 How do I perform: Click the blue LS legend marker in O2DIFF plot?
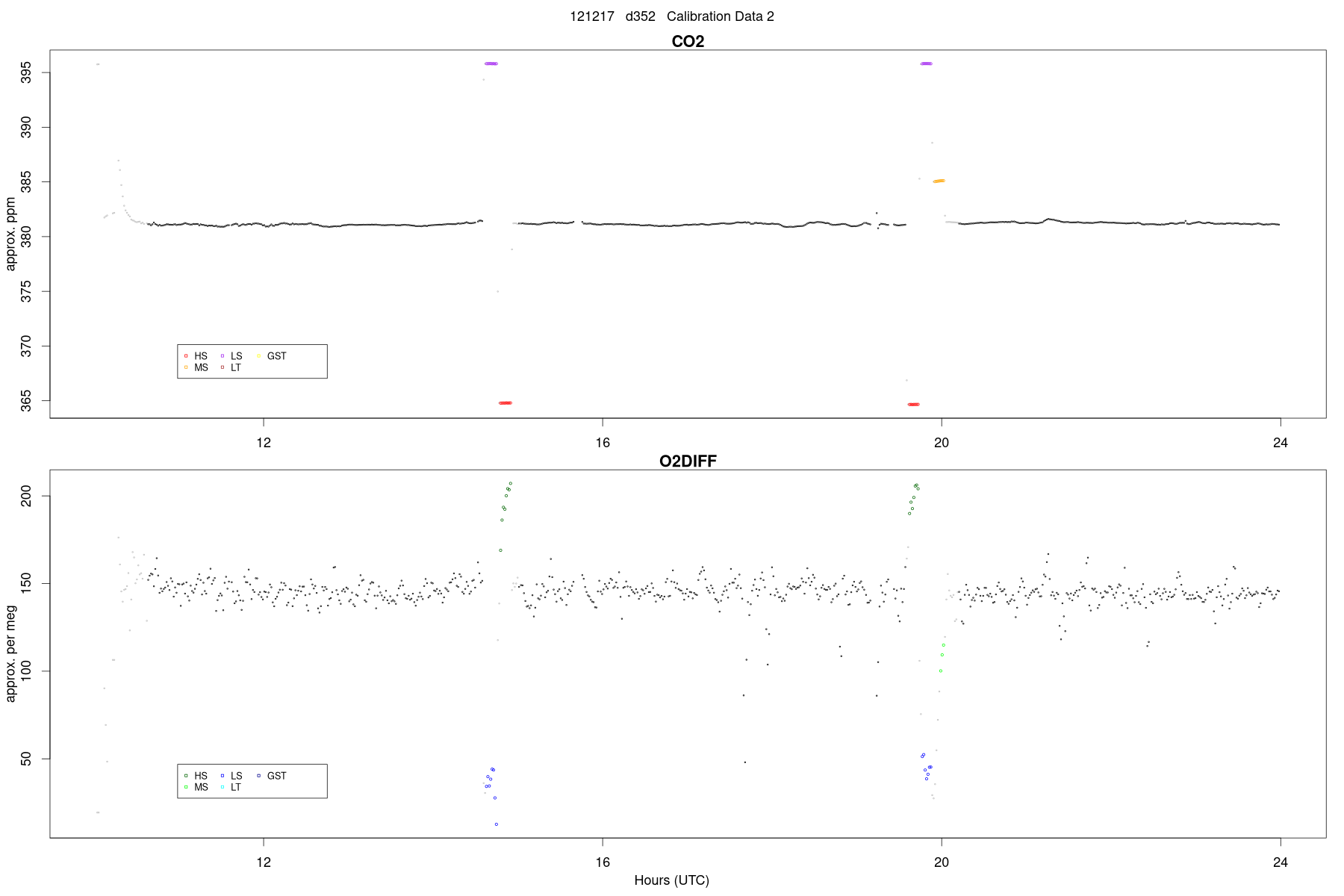pos(223,776)
